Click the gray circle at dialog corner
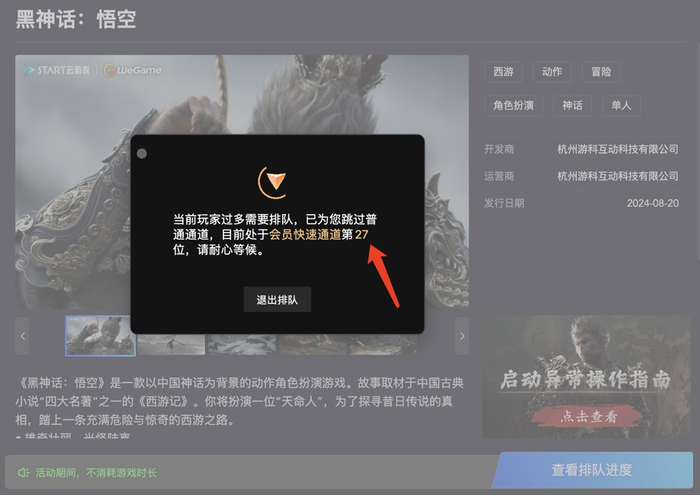700x495 pixels. 142,154
